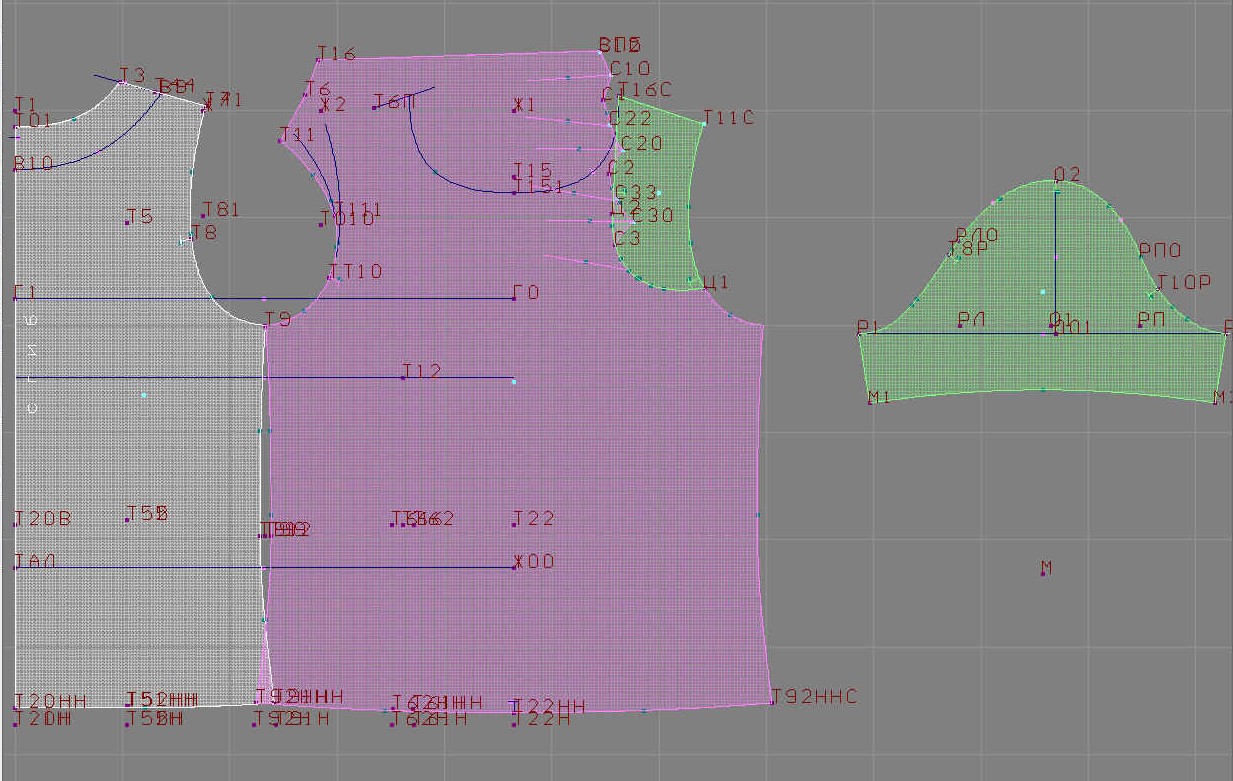Click point T20B on the left edge
The width and height of the screenshot is (1233, 781).
16,525
